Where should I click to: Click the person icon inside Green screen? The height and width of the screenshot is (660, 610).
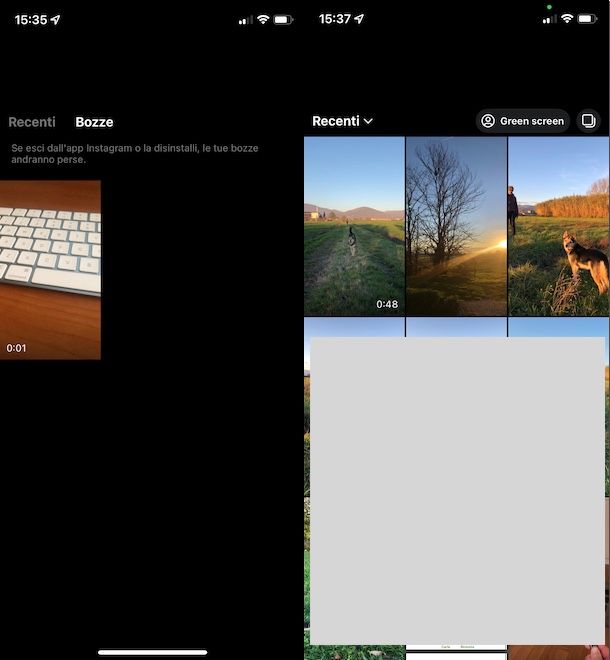pos(488,121)
